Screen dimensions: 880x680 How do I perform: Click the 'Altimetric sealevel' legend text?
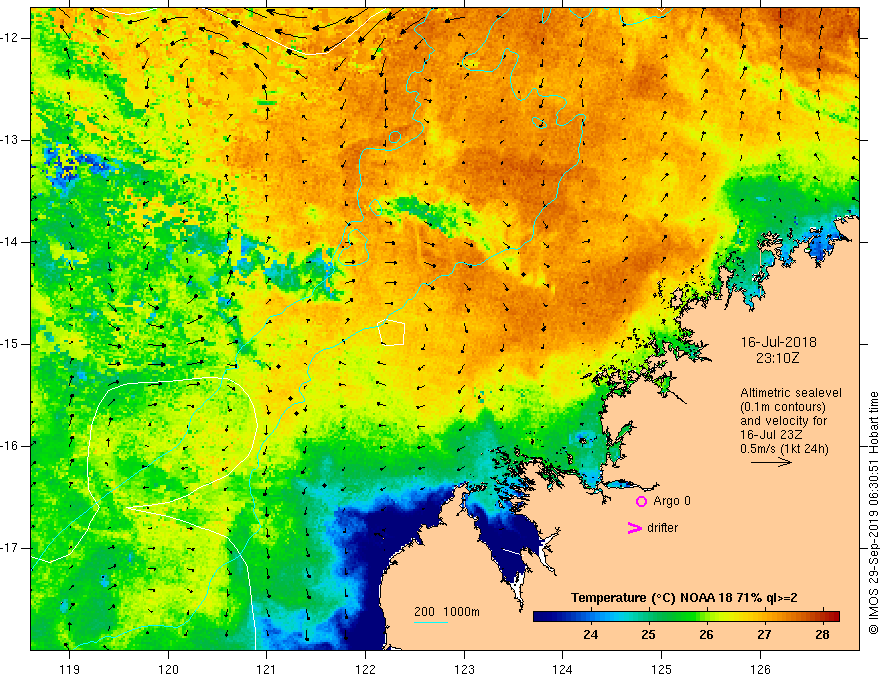pos(791,393)
